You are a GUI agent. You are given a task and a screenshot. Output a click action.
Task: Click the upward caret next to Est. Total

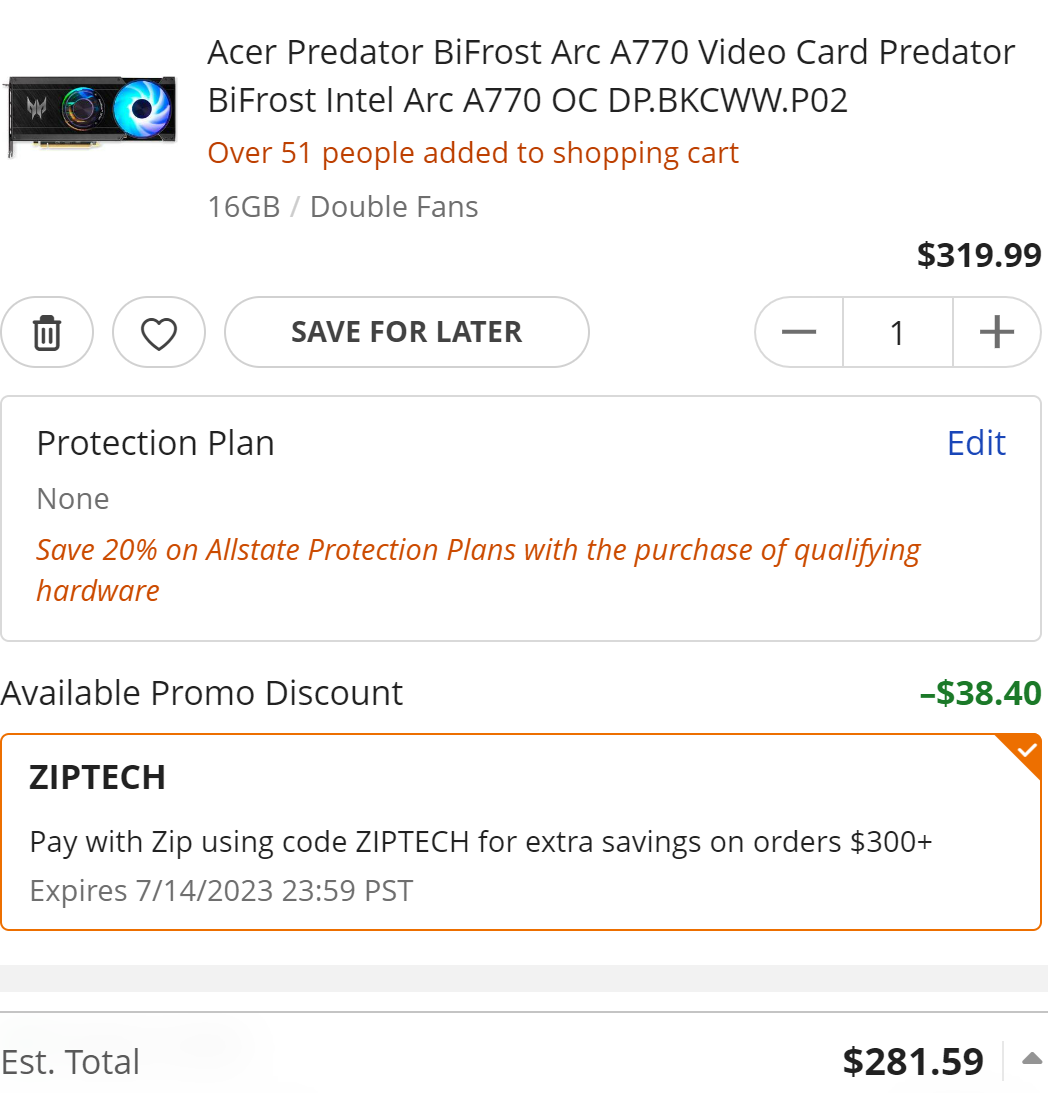coord(1031,1057)
